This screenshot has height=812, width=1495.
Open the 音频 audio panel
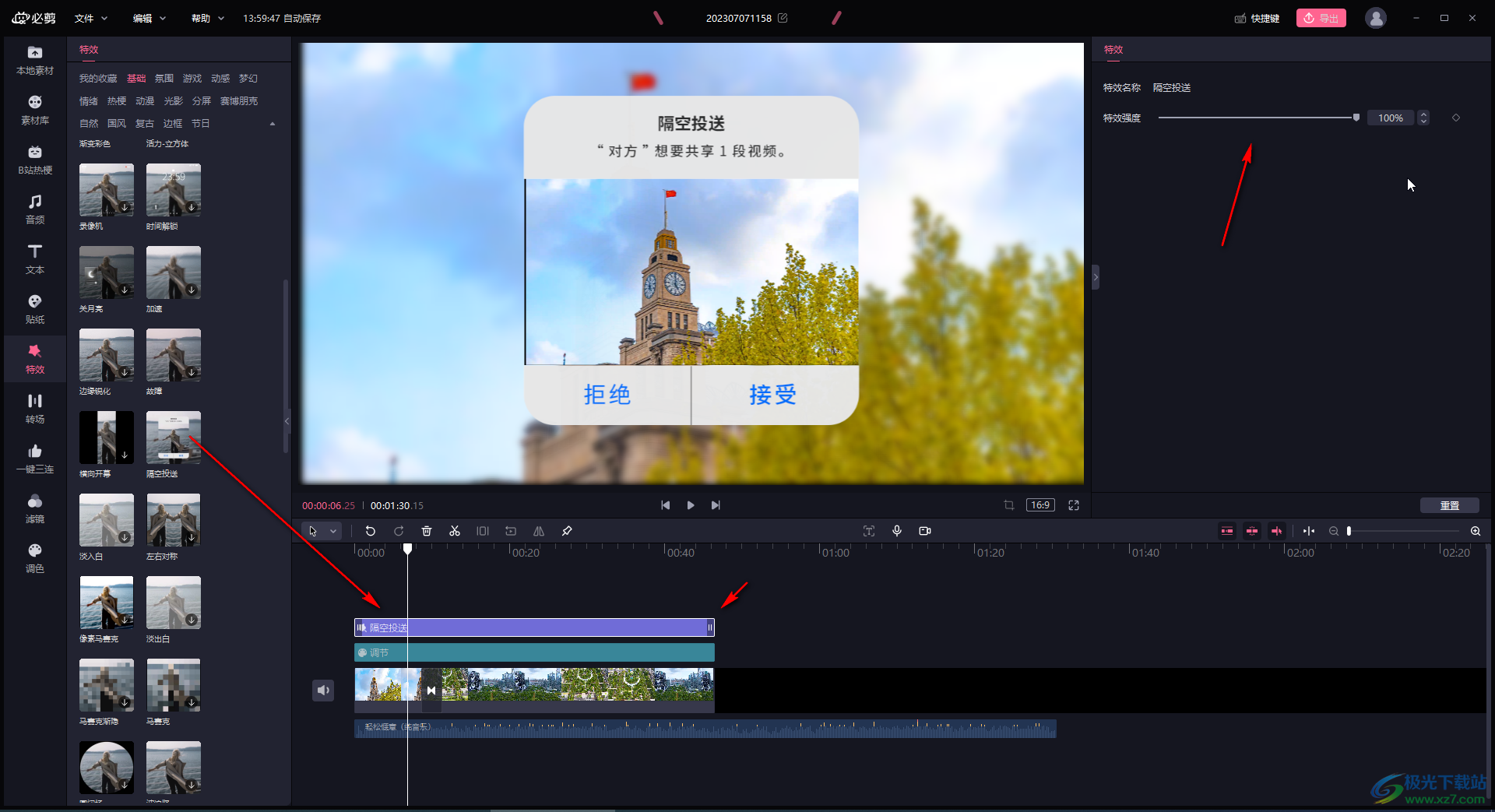tap(35, 210)
